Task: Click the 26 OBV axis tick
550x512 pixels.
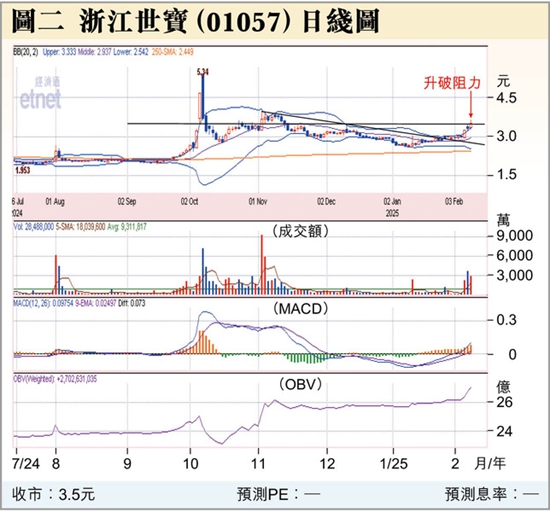Action: pos(504,402)
